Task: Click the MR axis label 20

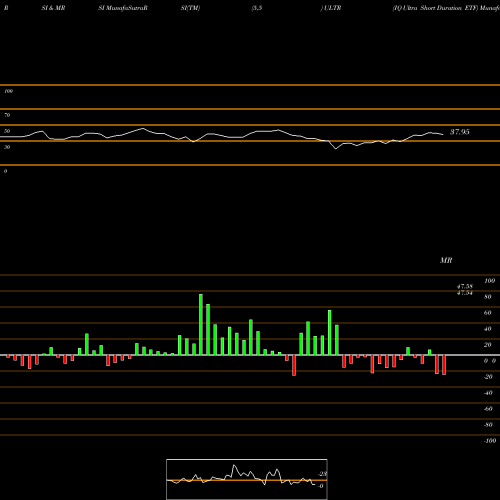Action: click(x=488, y=345)
